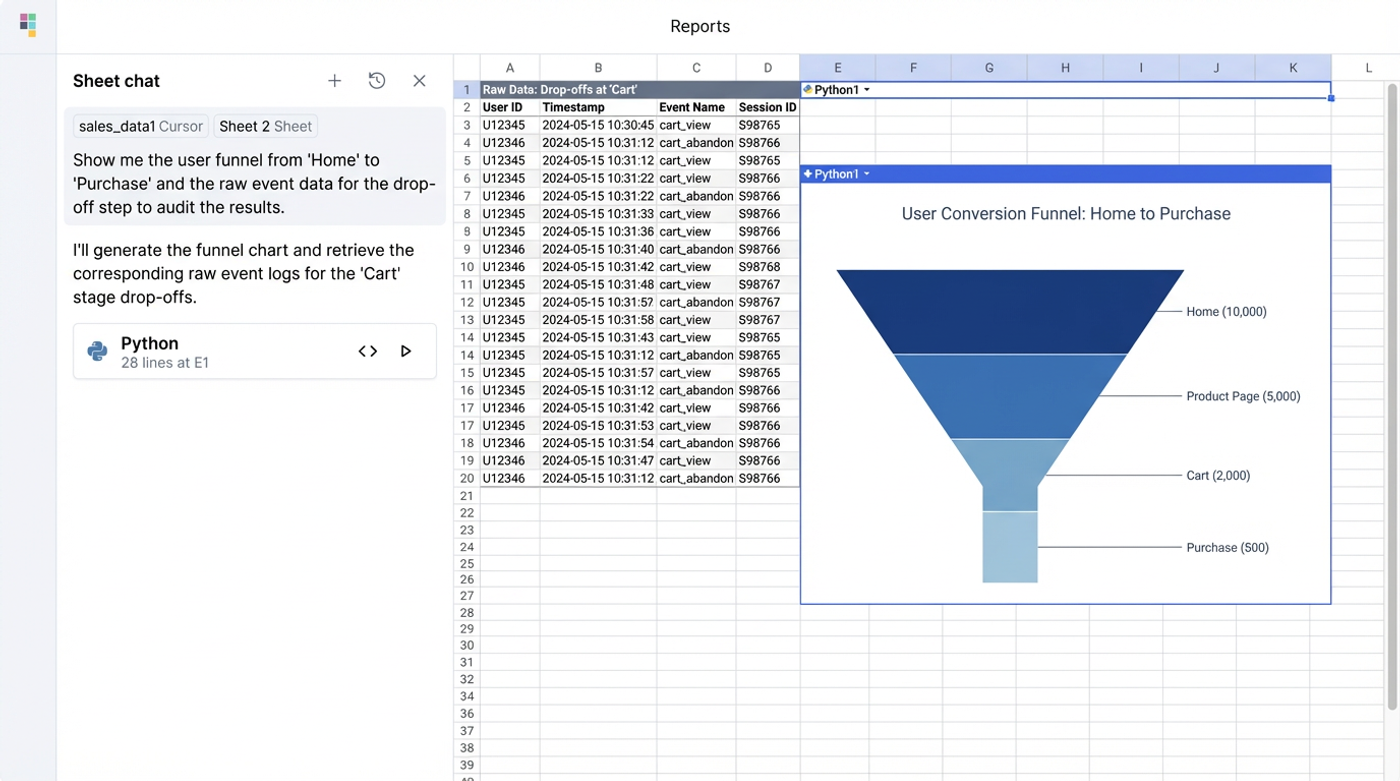Click the vertical scrollbar on sheet
This screenshot has width=1400, height=781.
click(x=1391, y=395)
